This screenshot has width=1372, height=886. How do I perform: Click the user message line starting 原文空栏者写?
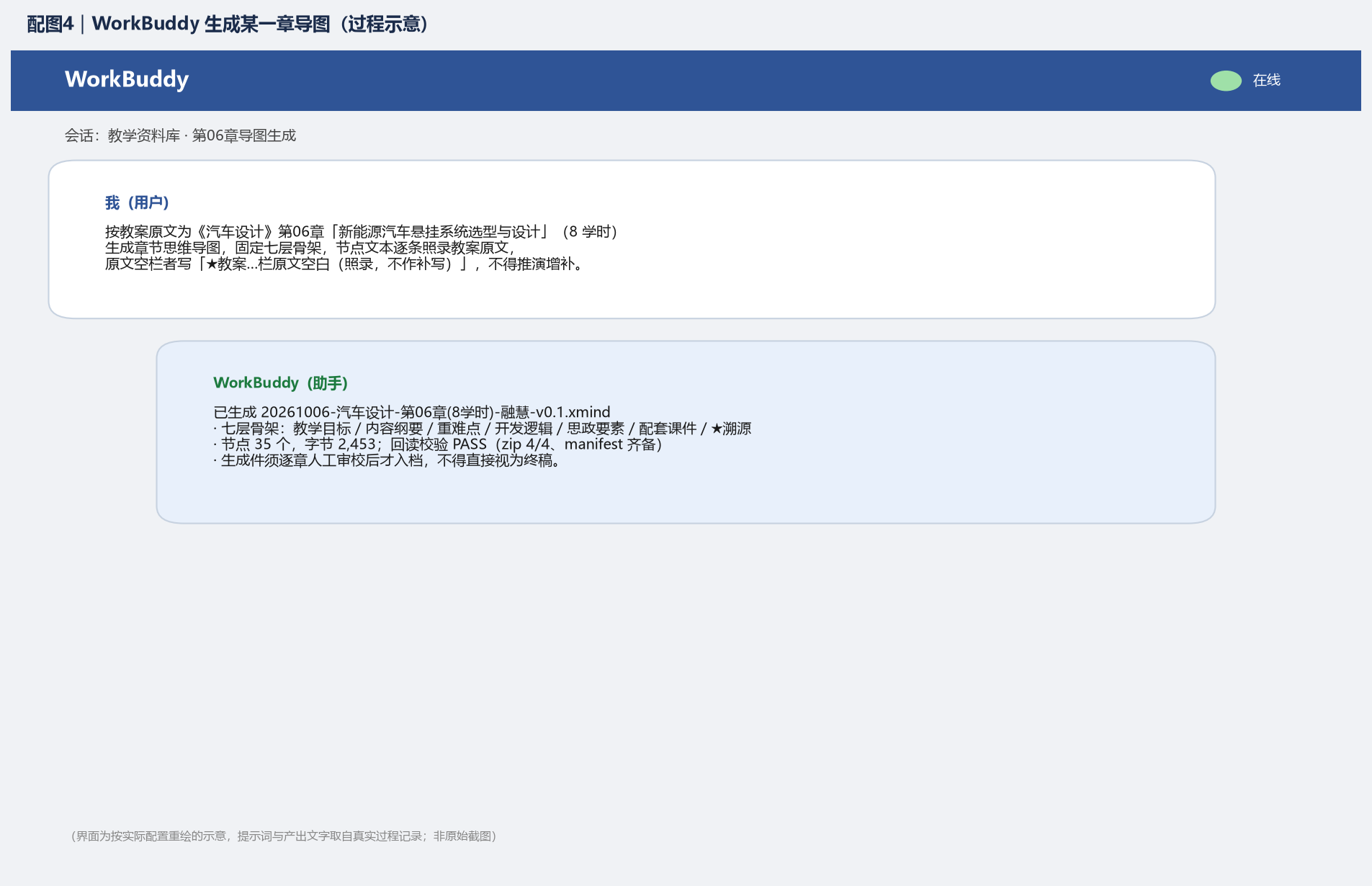click(344, 264)
